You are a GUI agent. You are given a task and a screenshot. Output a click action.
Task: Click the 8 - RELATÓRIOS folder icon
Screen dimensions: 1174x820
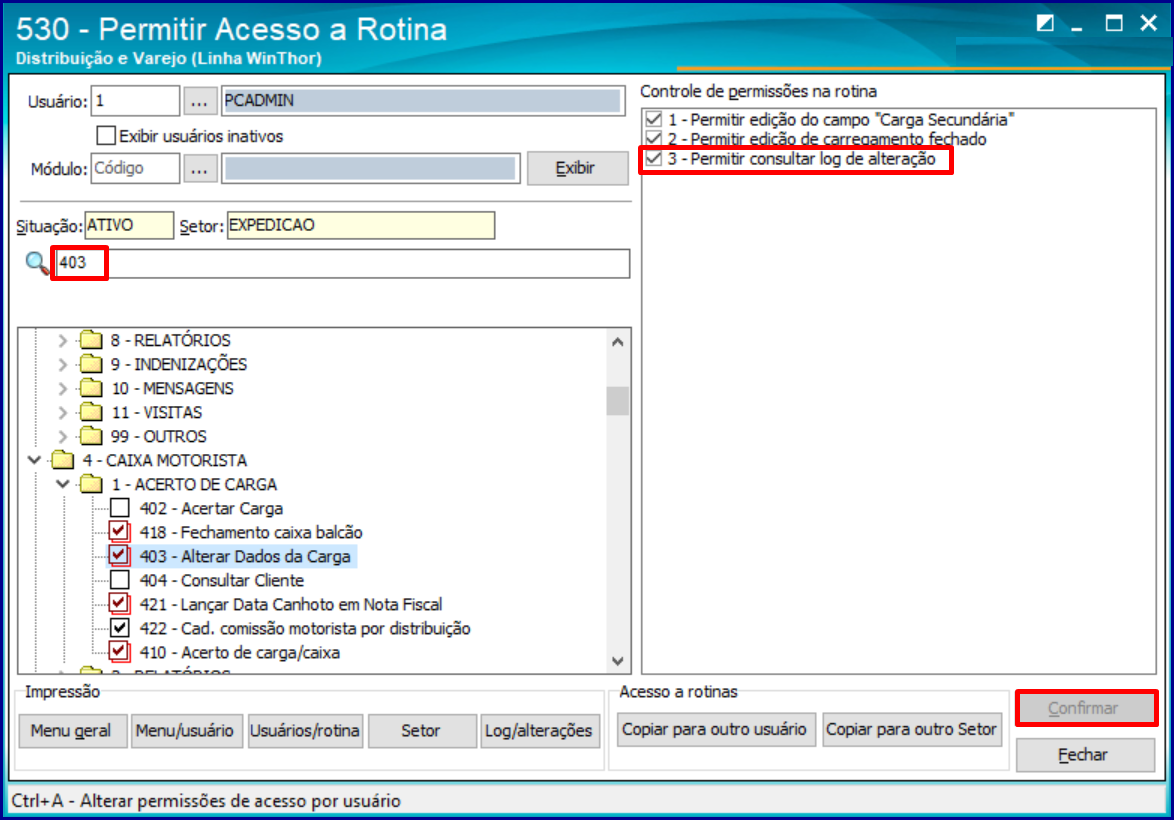tap(91, 340)
